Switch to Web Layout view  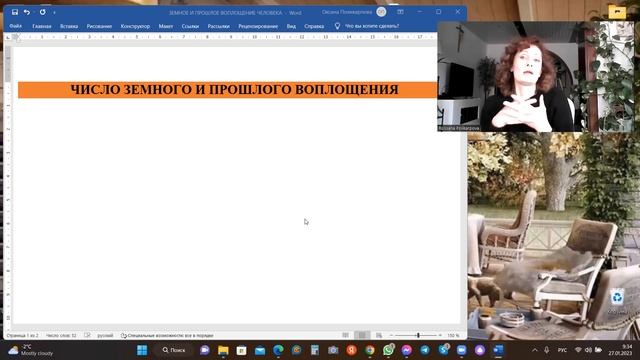379,336
